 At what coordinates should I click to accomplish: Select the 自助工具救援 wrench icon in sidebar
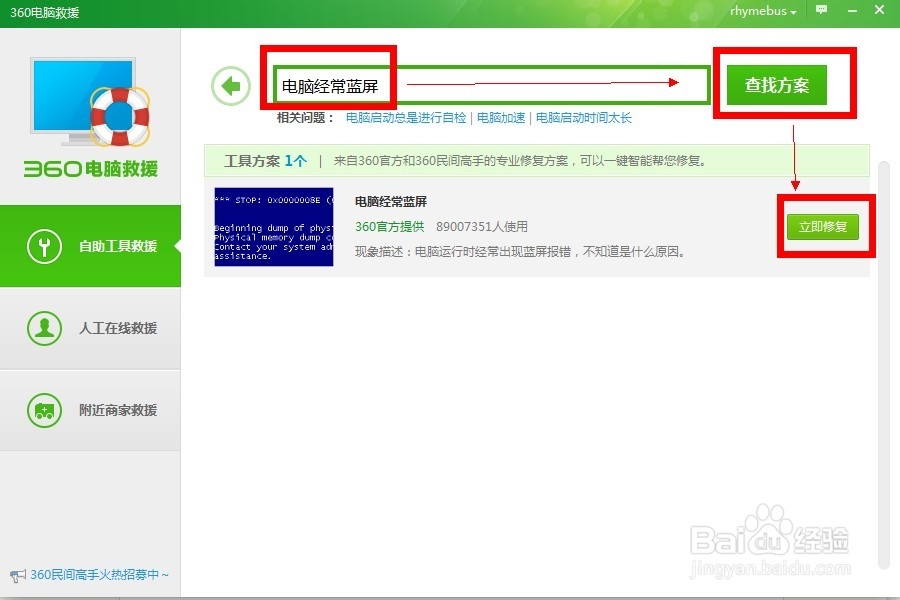point(43,245)
